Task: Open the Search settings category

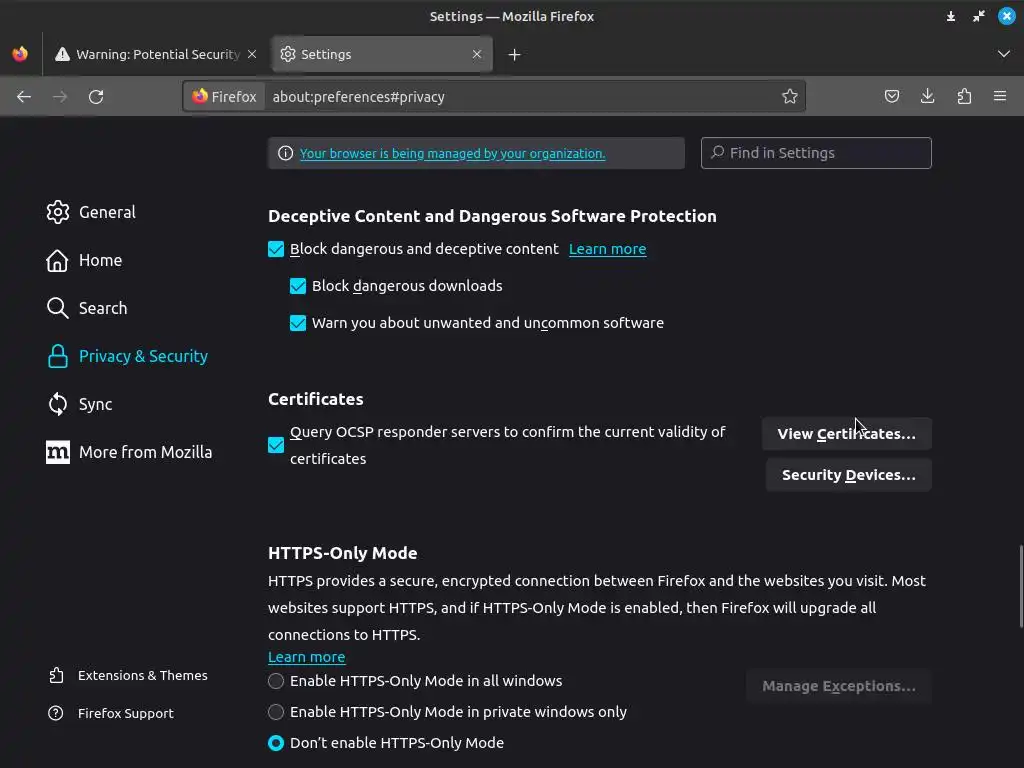Action: 102,308
